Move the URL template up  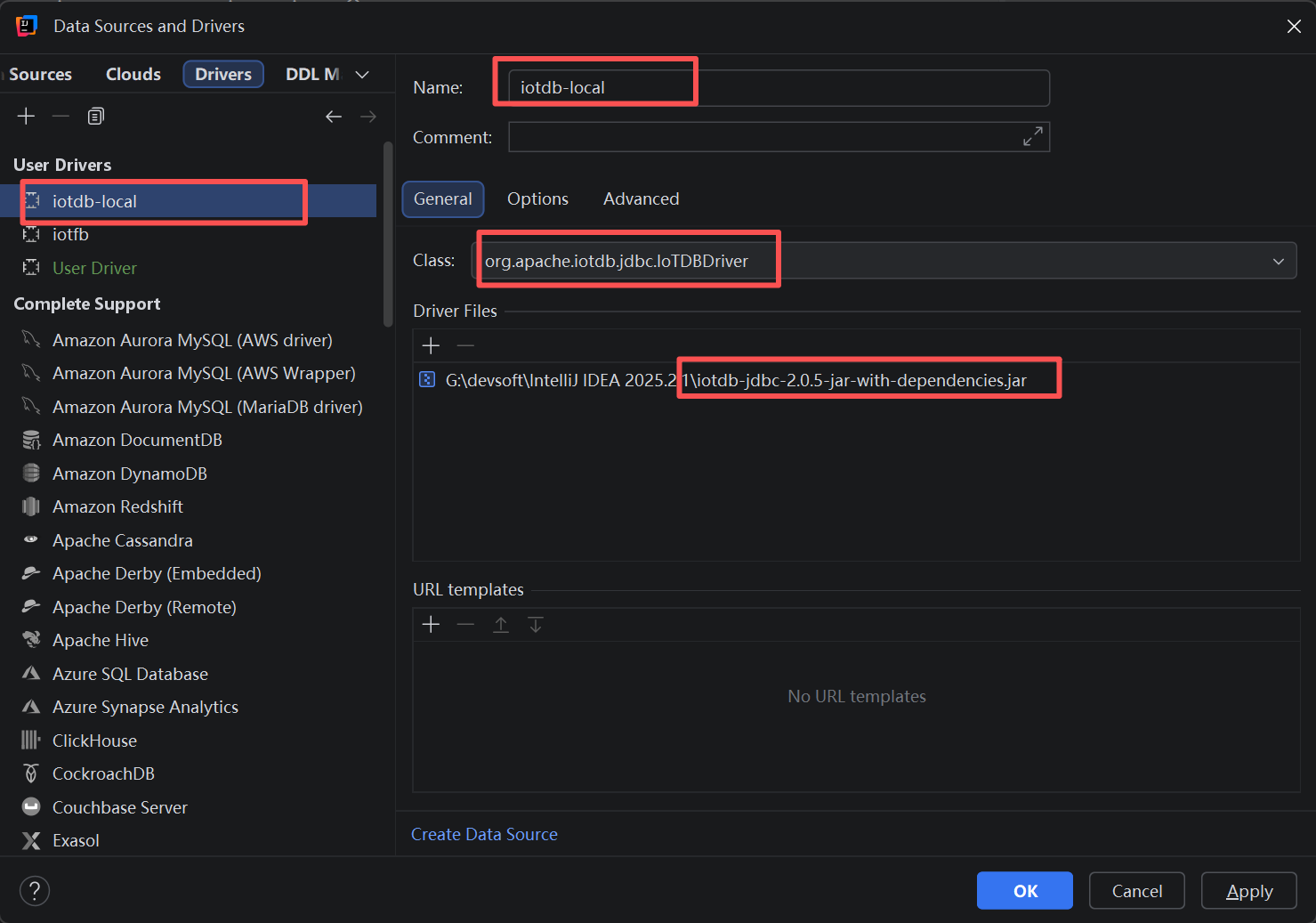501,625
